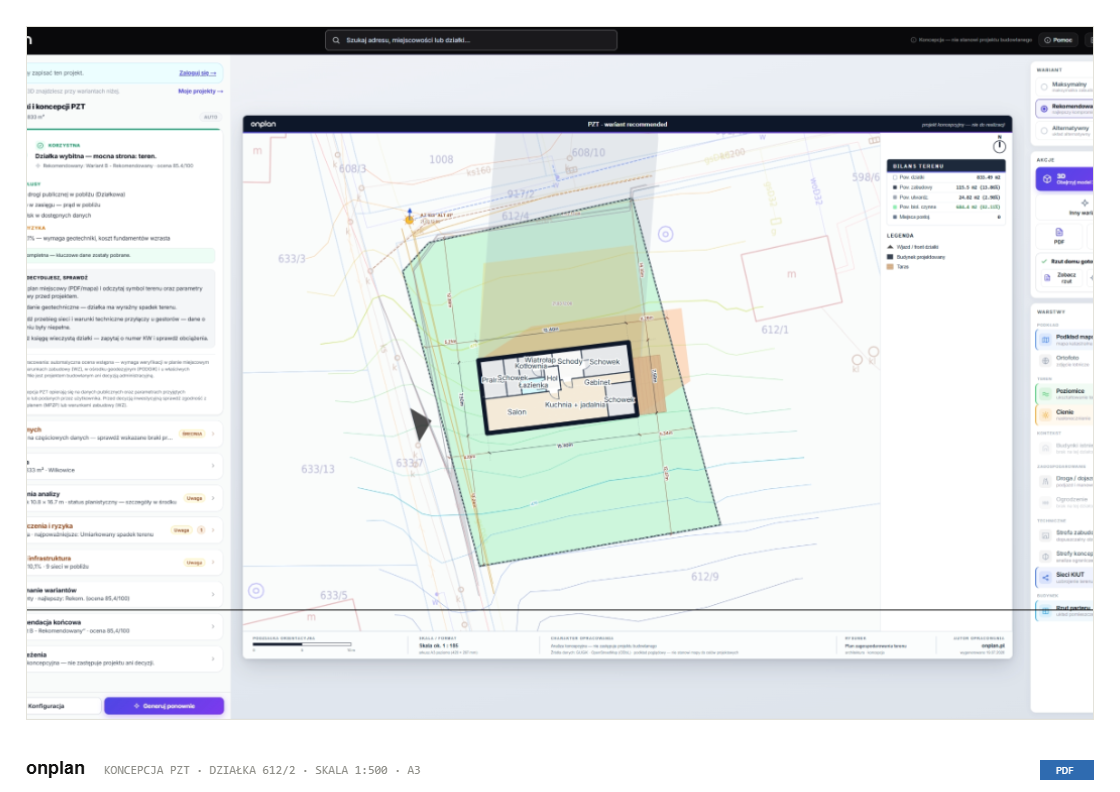
Task: Click the Ortofoto globe icon
Action: coord(1045,361)
